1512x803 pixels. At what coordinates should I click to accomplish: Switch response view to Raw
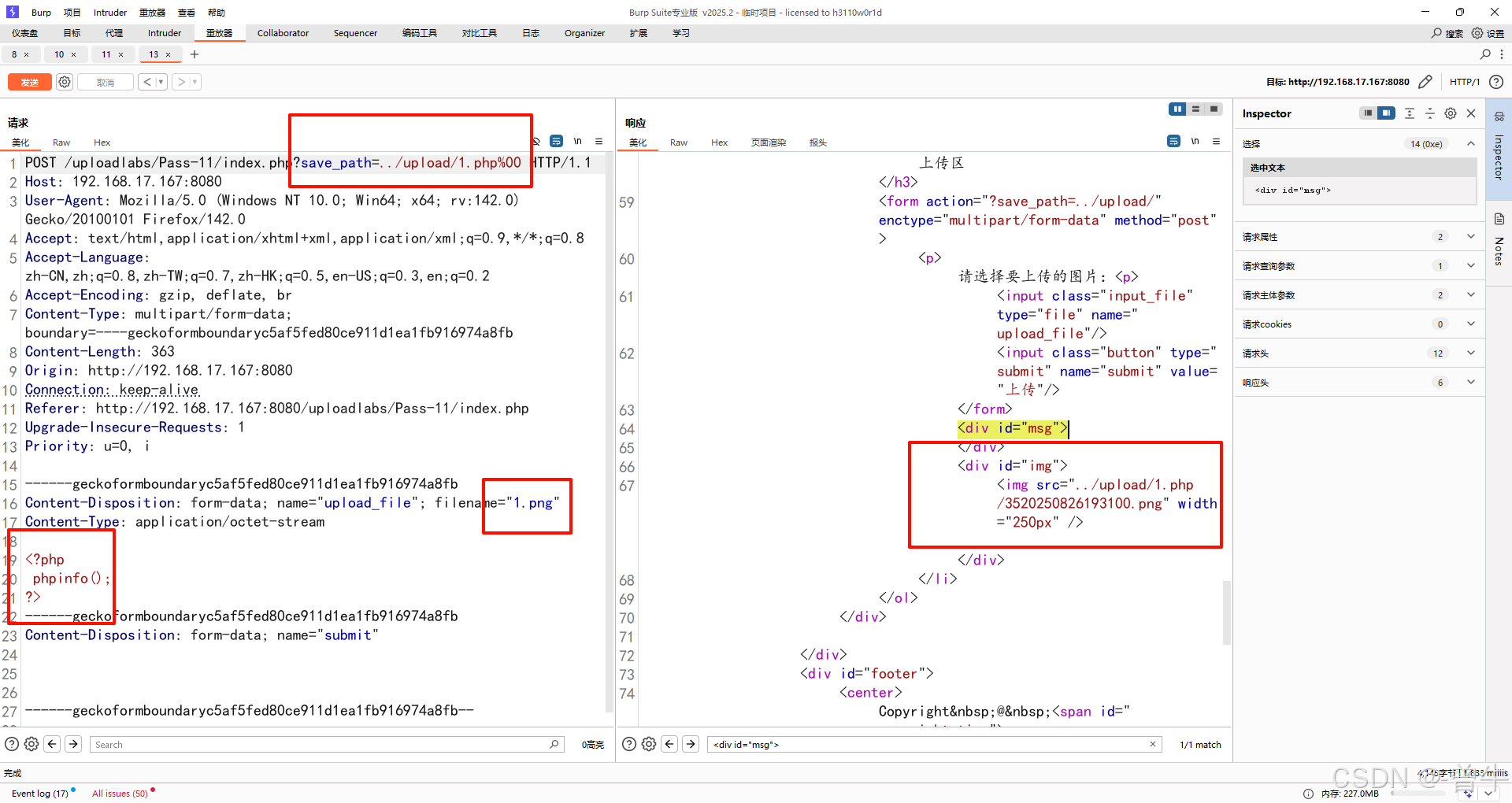click(679, 142)
